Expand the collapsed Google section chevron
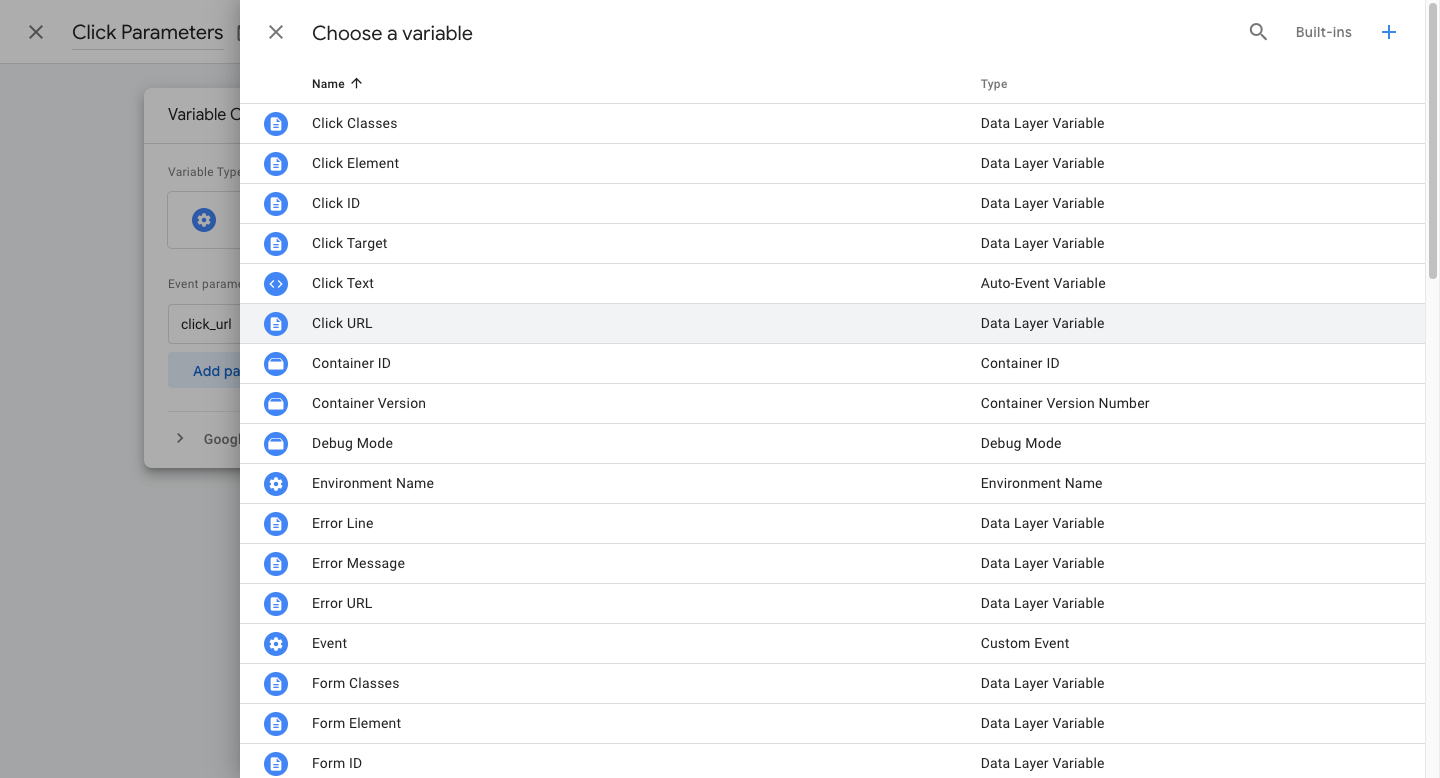This screenshot has width=1440, height=778. (x=180, y=438)
